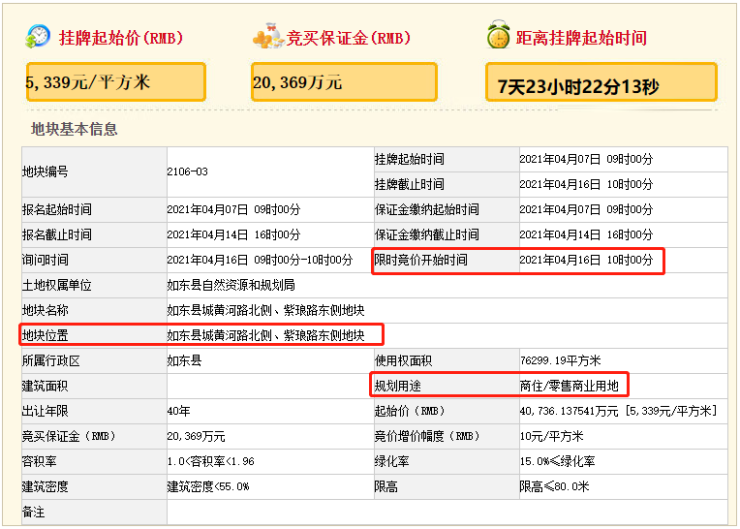Click the value 2021年04月14日 16时00分 in 报名截止时间 row
The height and width of the screenshot is (529, 740).
tap(233, 235)
